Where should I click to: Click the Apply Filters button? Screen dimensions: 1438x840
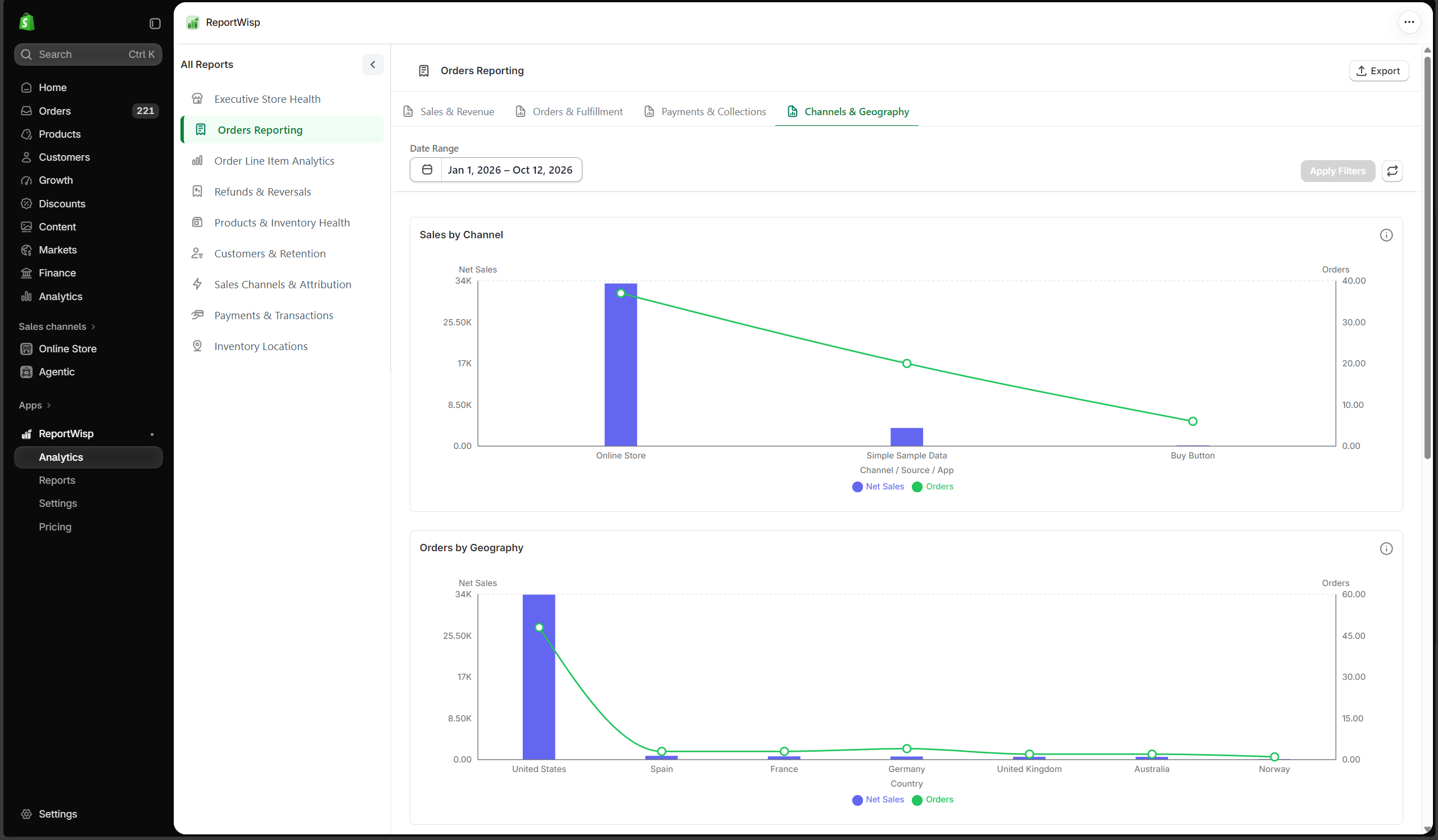[x=1337, y=171]
